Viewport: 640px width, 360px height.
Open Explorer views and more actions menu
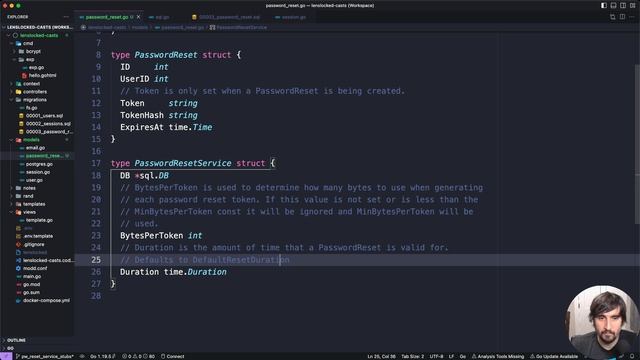[66, 17]
